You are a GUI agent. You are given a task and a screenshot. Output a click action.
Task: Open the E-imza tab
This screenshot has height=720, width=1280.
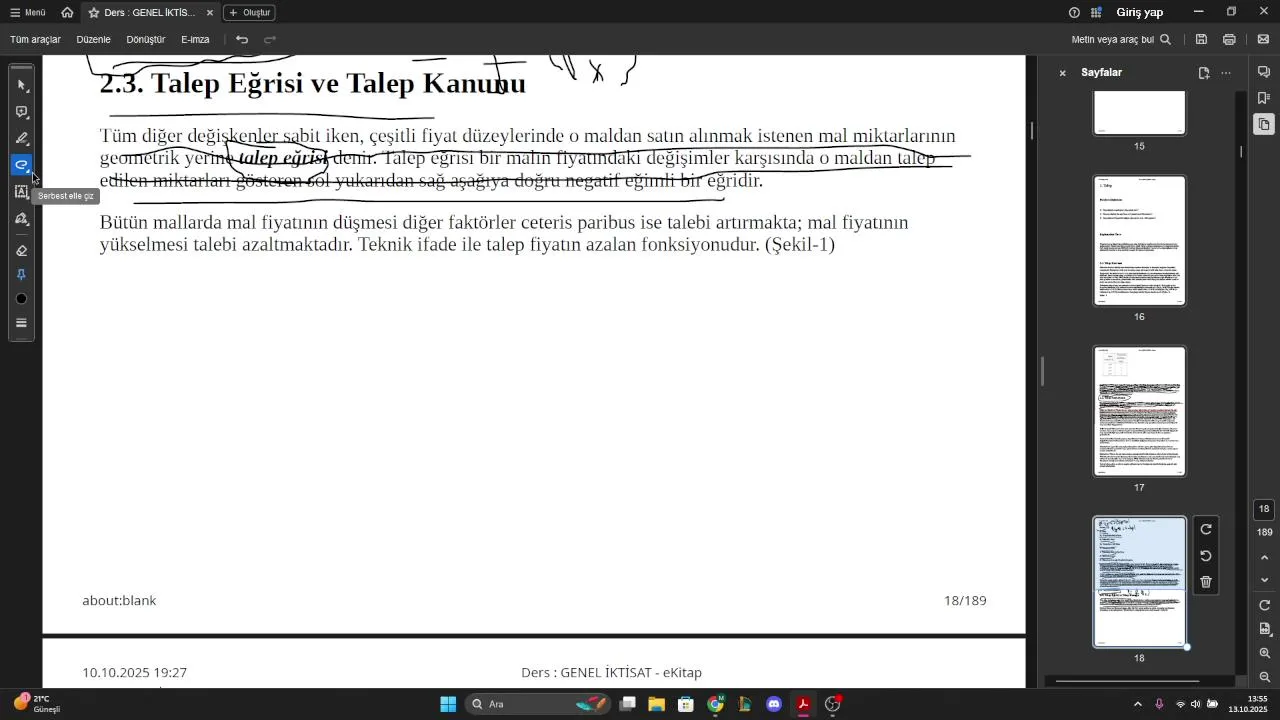pyautogui.click(x=196, y=40)
